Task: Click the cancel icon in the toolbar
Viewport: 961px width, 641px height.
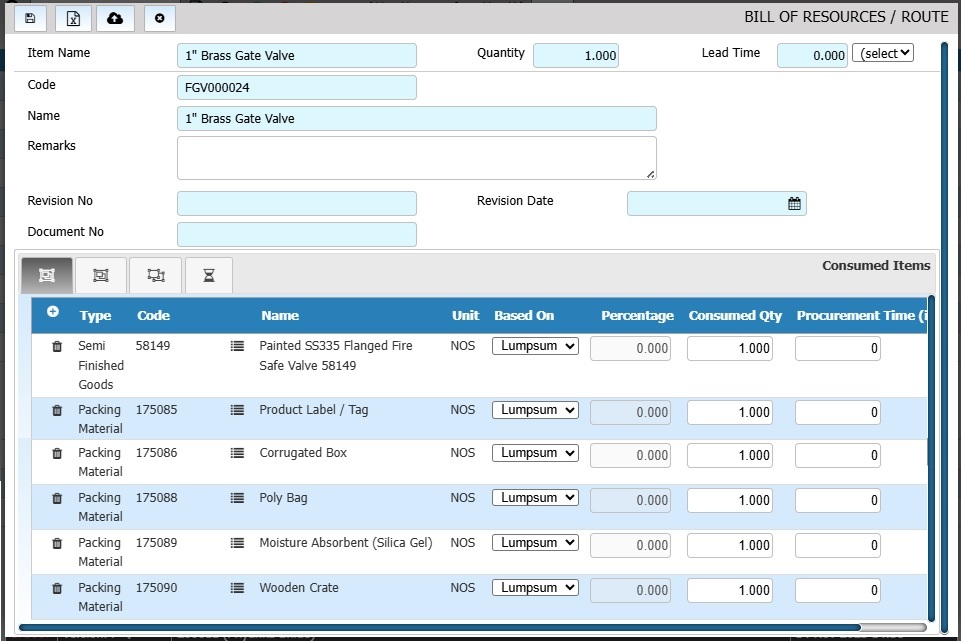Action: (x=159, y=17)
